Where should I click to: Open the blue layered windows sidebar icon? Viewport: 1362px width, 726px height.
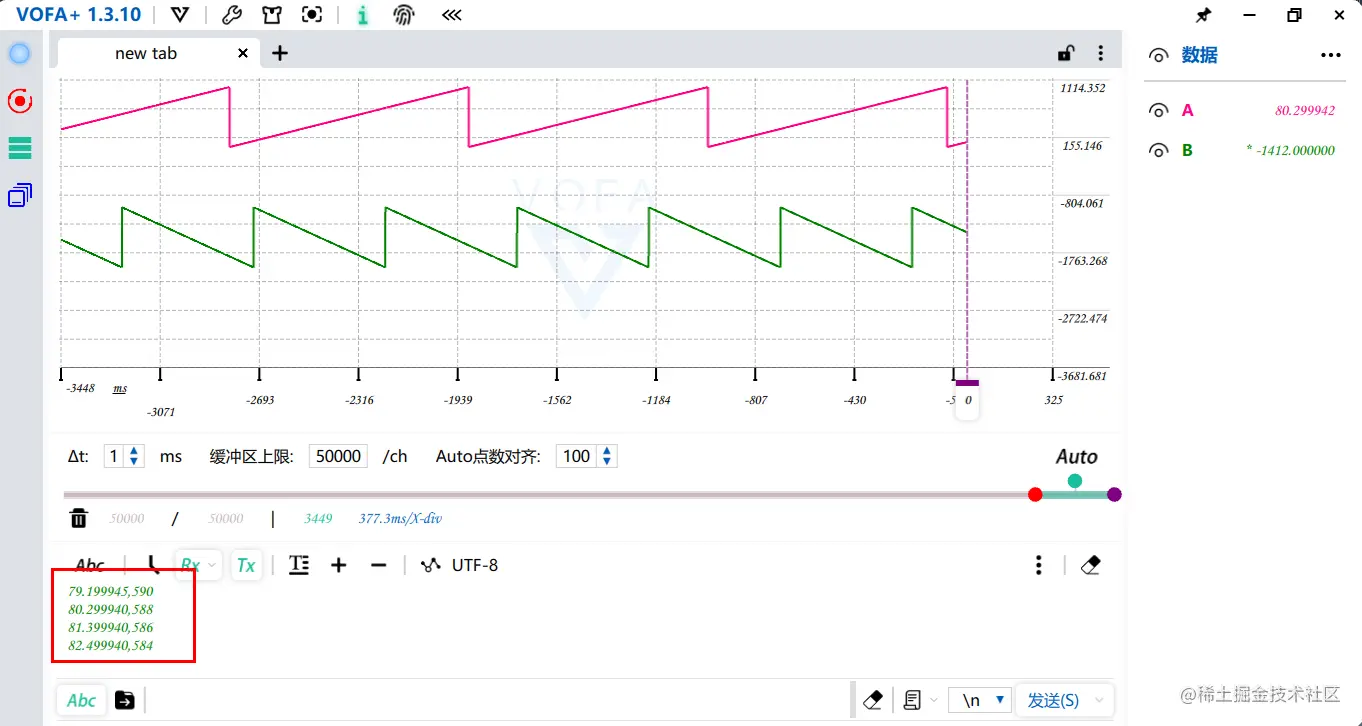[20, 196]
